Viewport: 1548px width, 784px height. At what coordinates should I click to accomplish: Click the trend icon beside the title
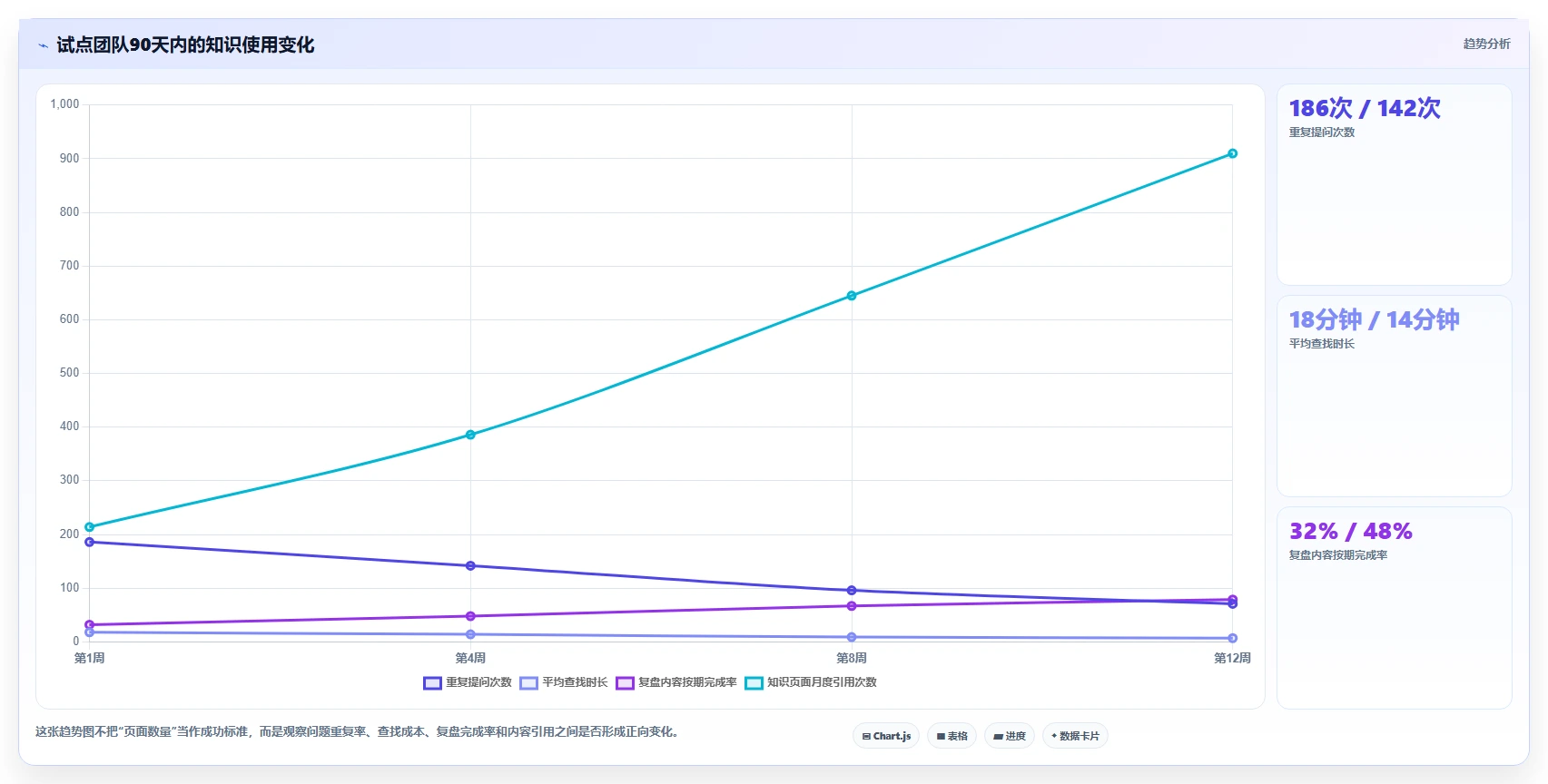tap(43, 45)
